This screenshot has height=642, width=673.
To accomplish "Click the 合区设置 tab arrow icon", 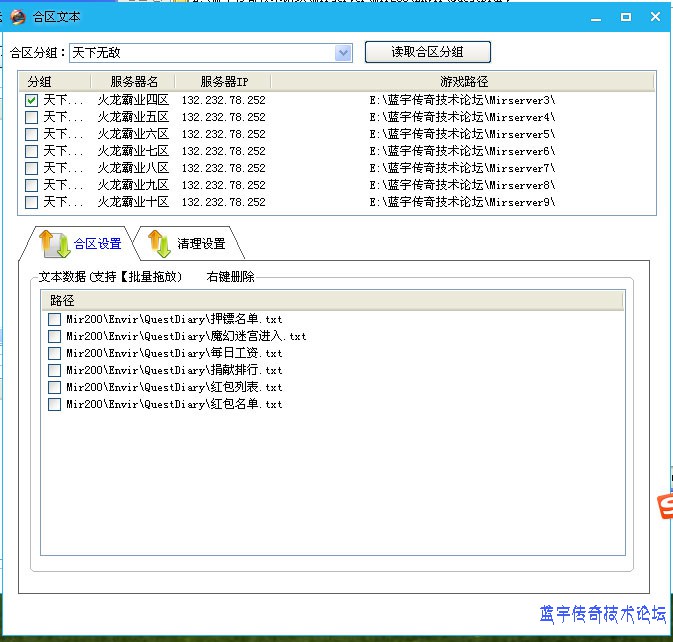I will [x=53, y=242].
